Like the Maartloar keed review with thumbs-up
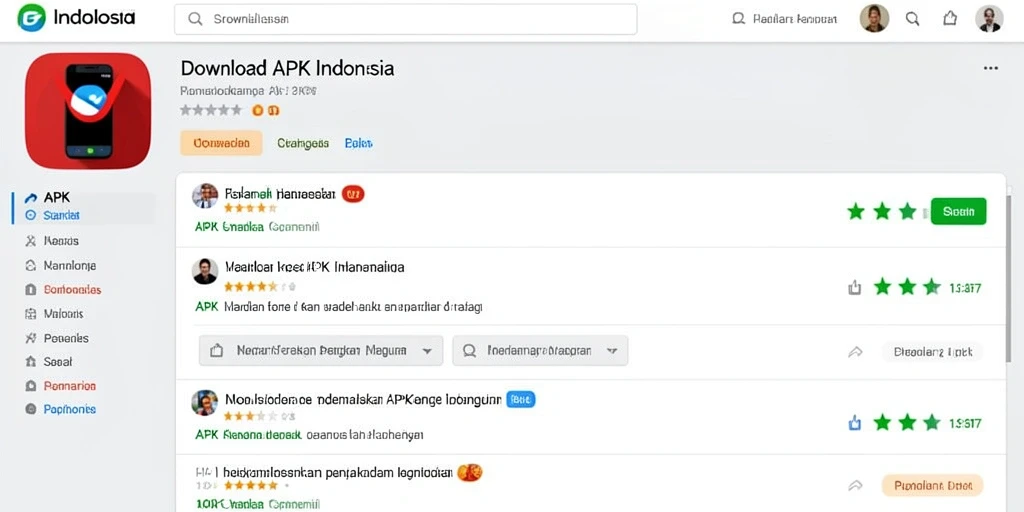Viewport: 1024px width, 512px height. coord(854,287)
